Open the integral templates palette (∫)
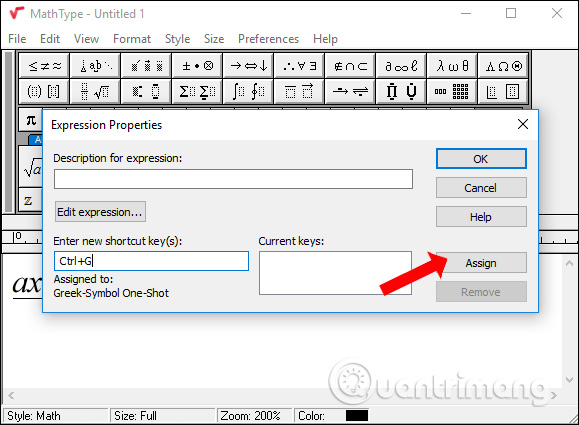Screen dimensions: 579x425 pos(248,91)
